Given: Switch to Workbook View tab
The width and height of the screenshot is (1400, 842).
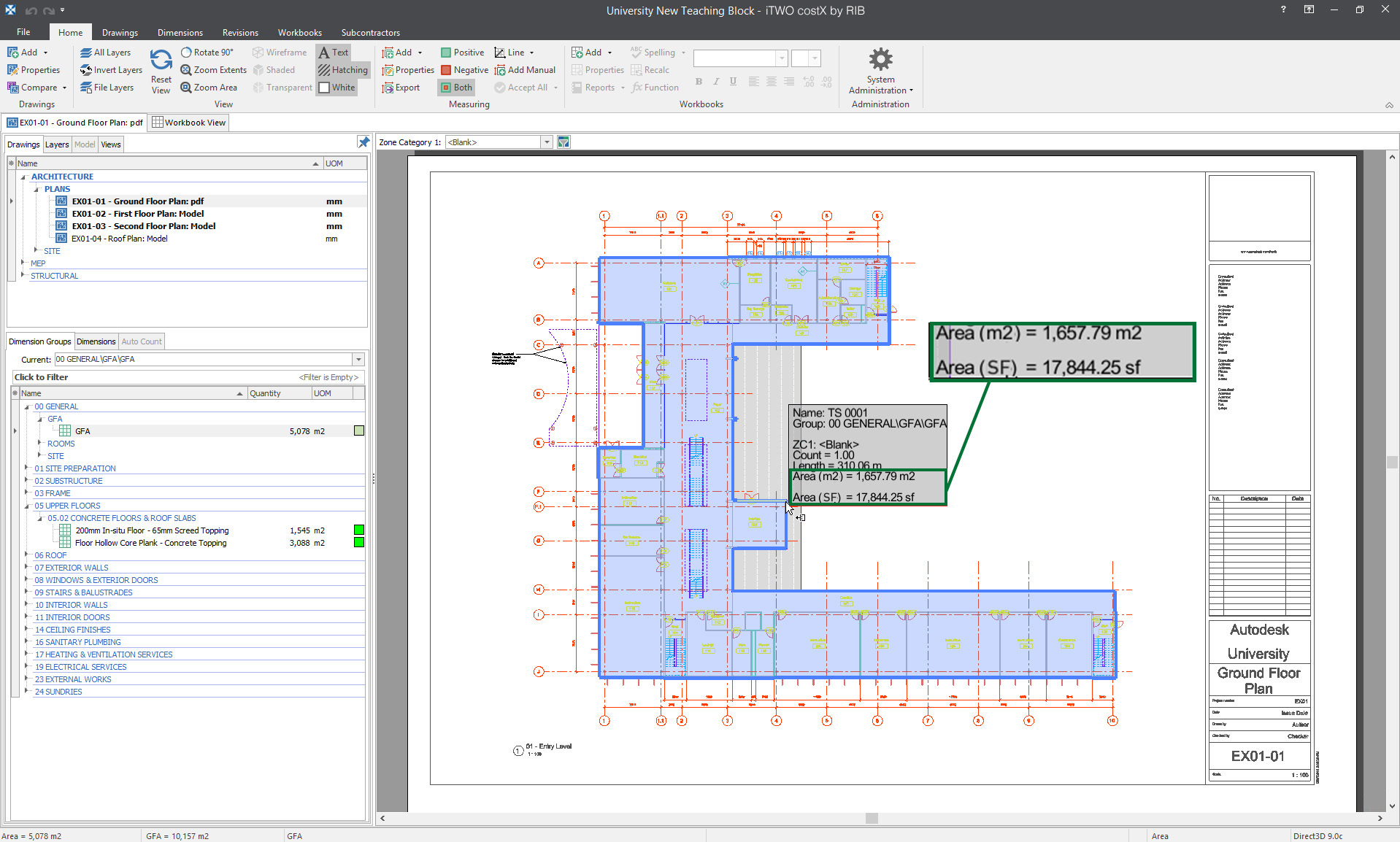Looking at the screenshot, I should (189, 123).
